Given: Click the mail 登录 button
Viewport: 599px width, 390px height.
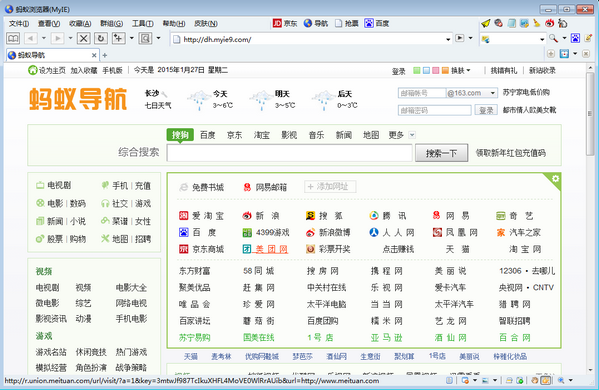Looking at the screenshot, I should 486,110.
